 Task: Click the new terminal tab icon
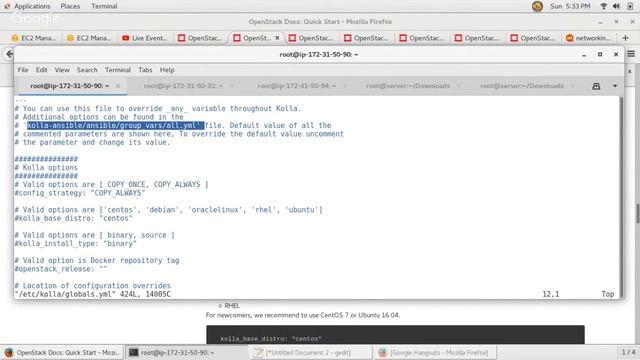(x=596, y=86)
